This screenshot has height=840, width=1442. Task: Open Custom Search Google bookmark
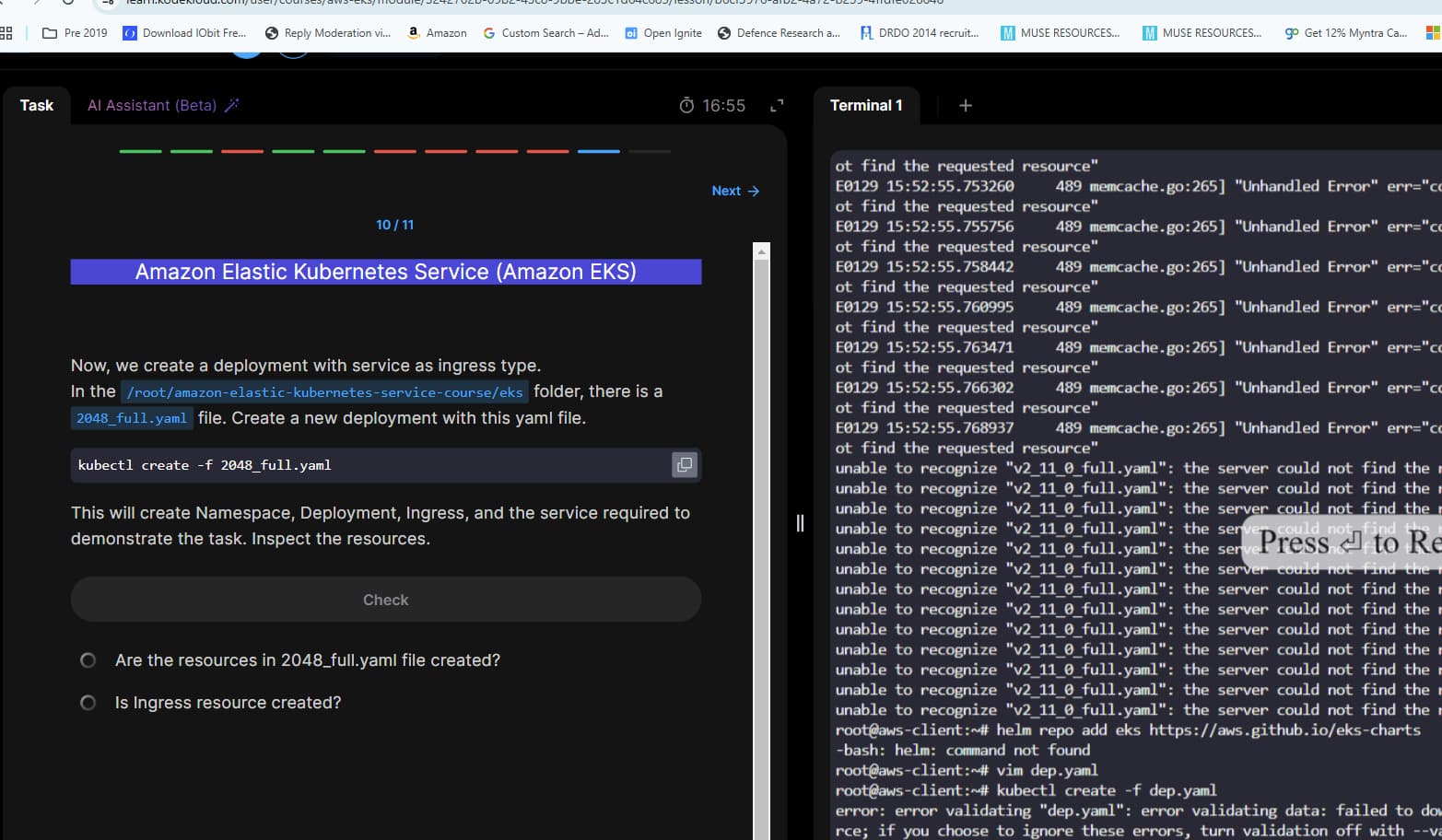546,33
